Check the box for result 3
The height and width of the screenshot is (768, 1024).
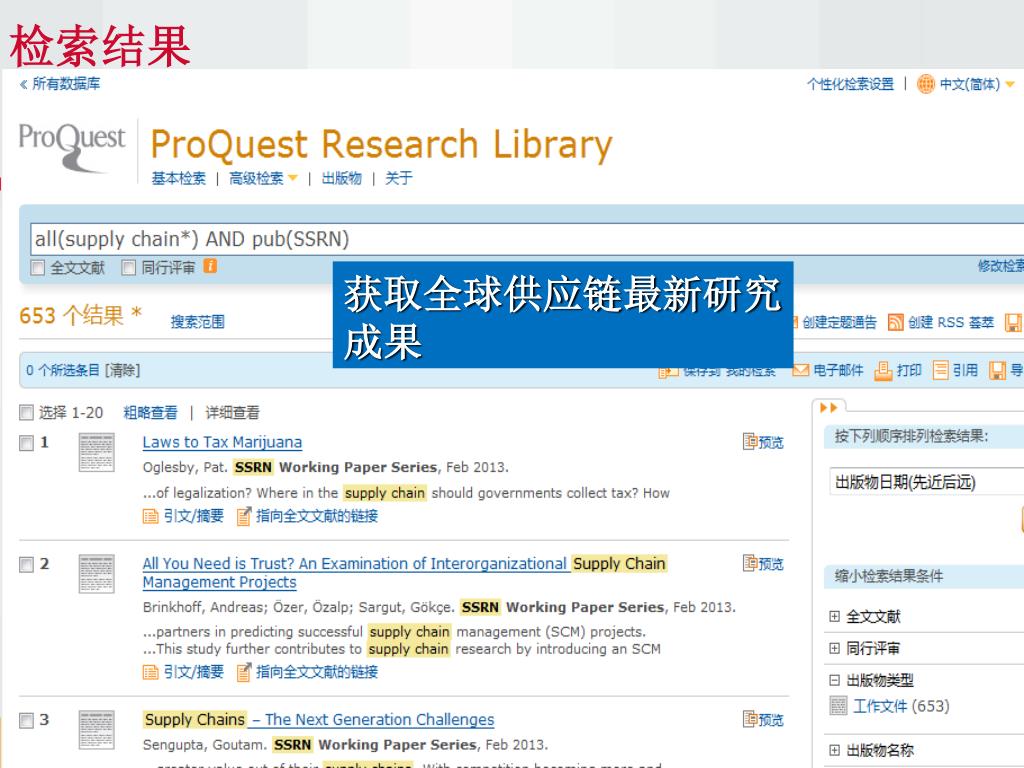click(26, 720)
